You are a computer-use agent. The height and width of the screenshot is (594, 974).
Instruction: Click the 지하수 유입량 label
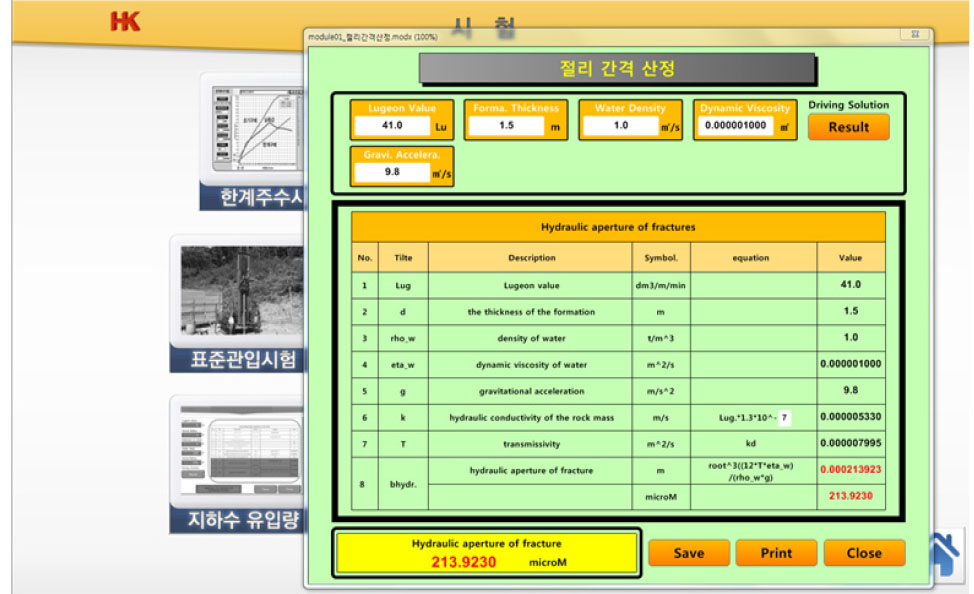pos(244,520)
